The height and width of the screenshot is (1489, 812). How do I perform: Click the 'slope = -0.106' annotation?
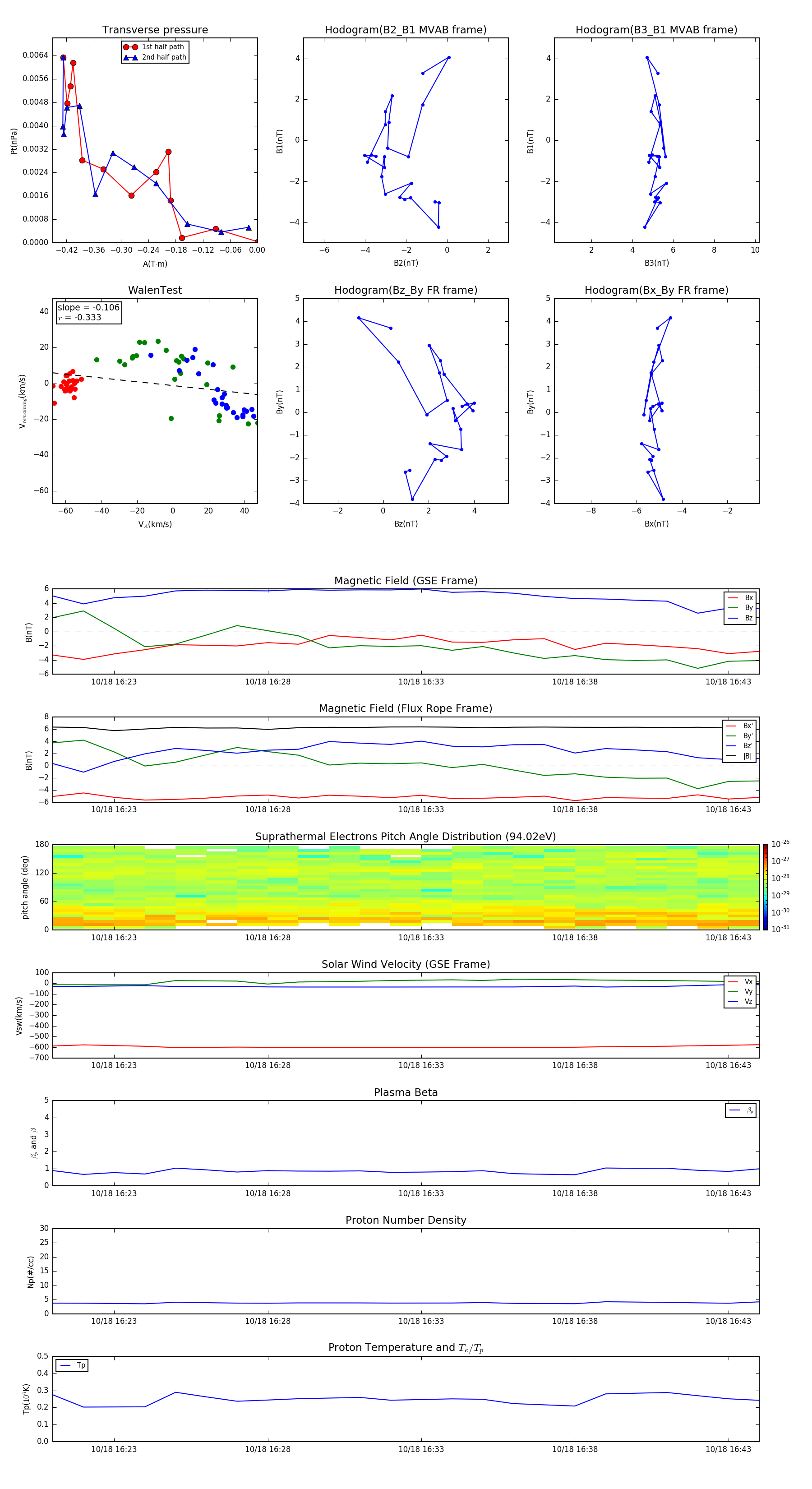pos(88,308)
